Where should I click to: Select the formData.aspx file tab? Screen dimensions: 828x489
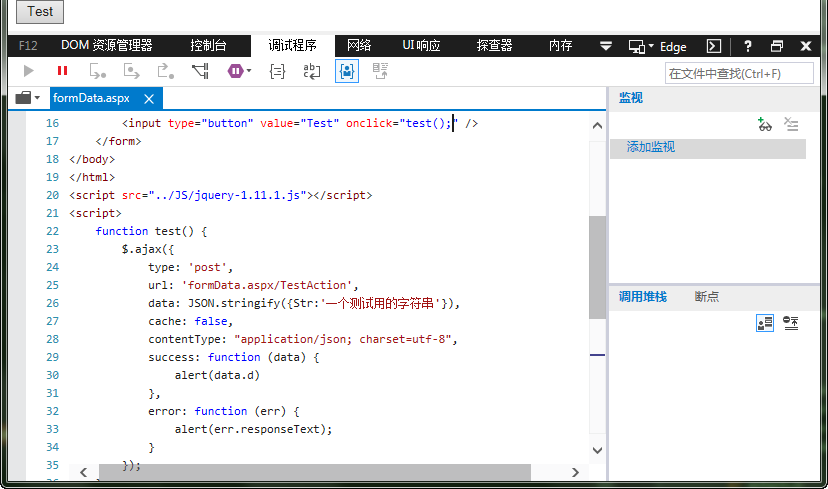91,98
